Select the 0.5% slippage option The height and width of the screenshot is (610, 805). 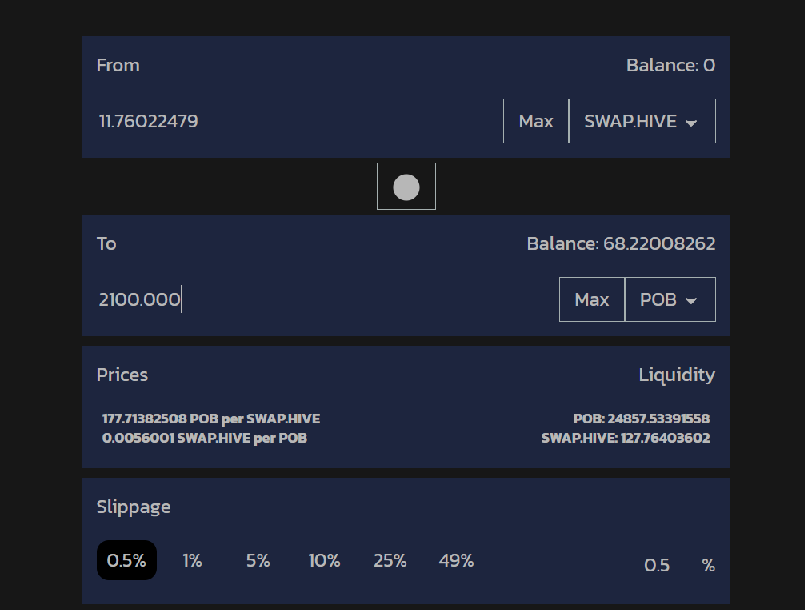point(127,560)
